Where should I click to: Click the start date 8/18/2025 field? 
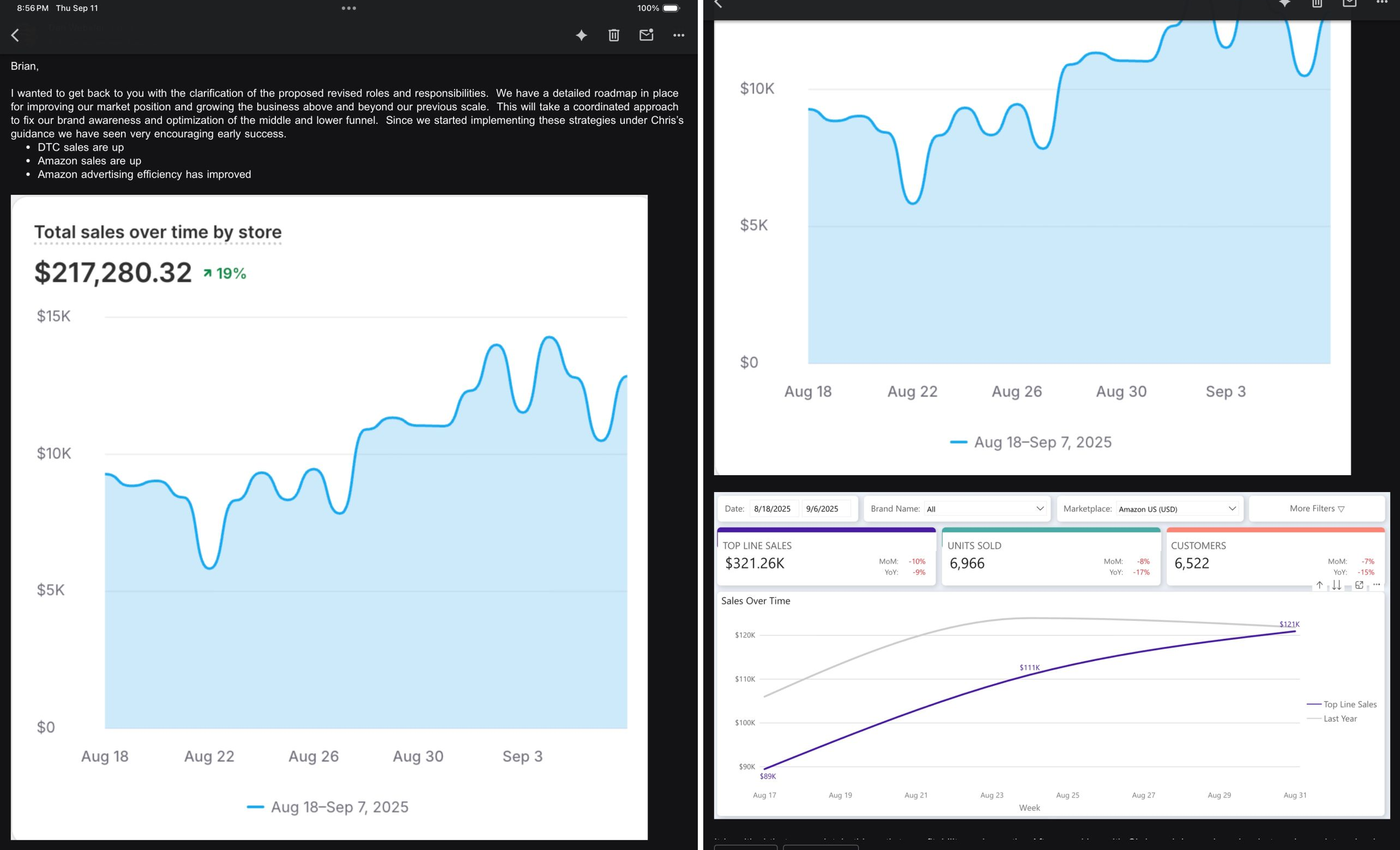tap(773, 509)
